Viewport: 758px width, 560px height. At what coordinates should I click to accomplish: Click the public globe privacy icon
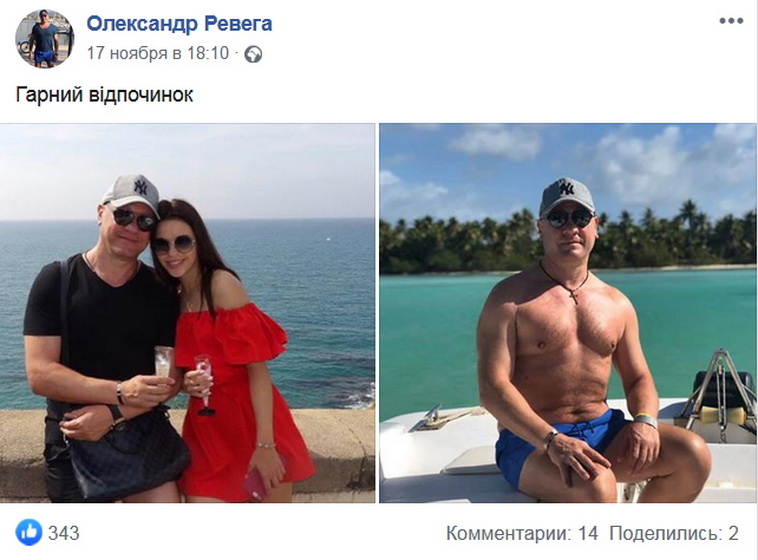click(253, 54)
